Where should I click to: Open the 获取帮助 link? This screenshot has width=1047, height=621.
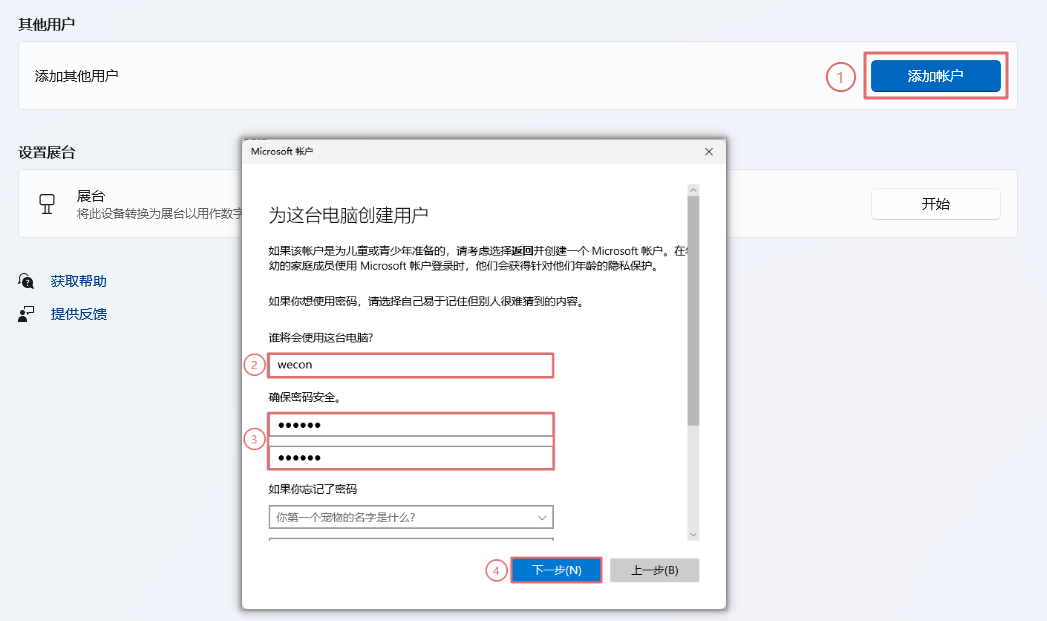pyautogui.click(x=78, y=282)
